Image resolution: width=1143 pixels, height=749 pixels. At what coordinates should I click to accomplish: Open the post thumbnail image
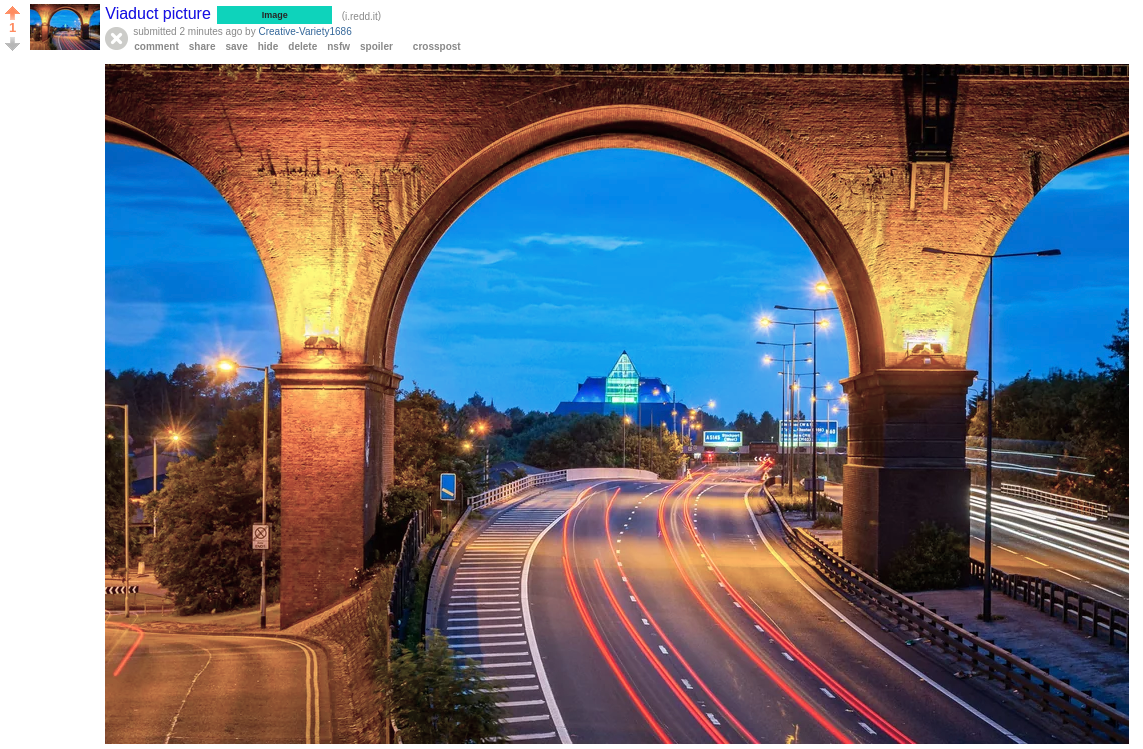click(65, 27)
